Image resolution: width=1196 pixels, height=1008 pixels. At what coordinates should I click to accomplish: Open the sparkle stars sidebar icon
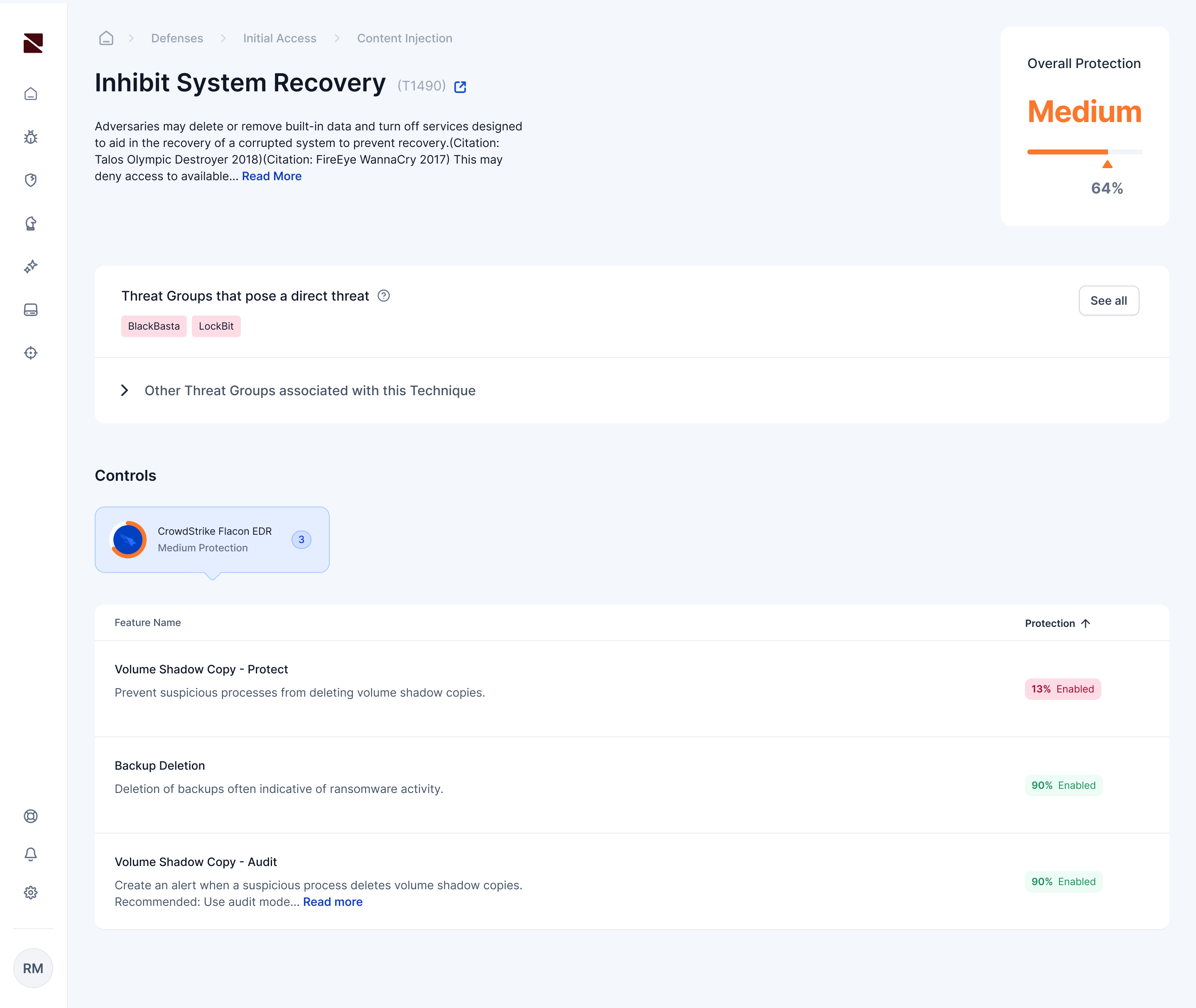pos(31,266)
